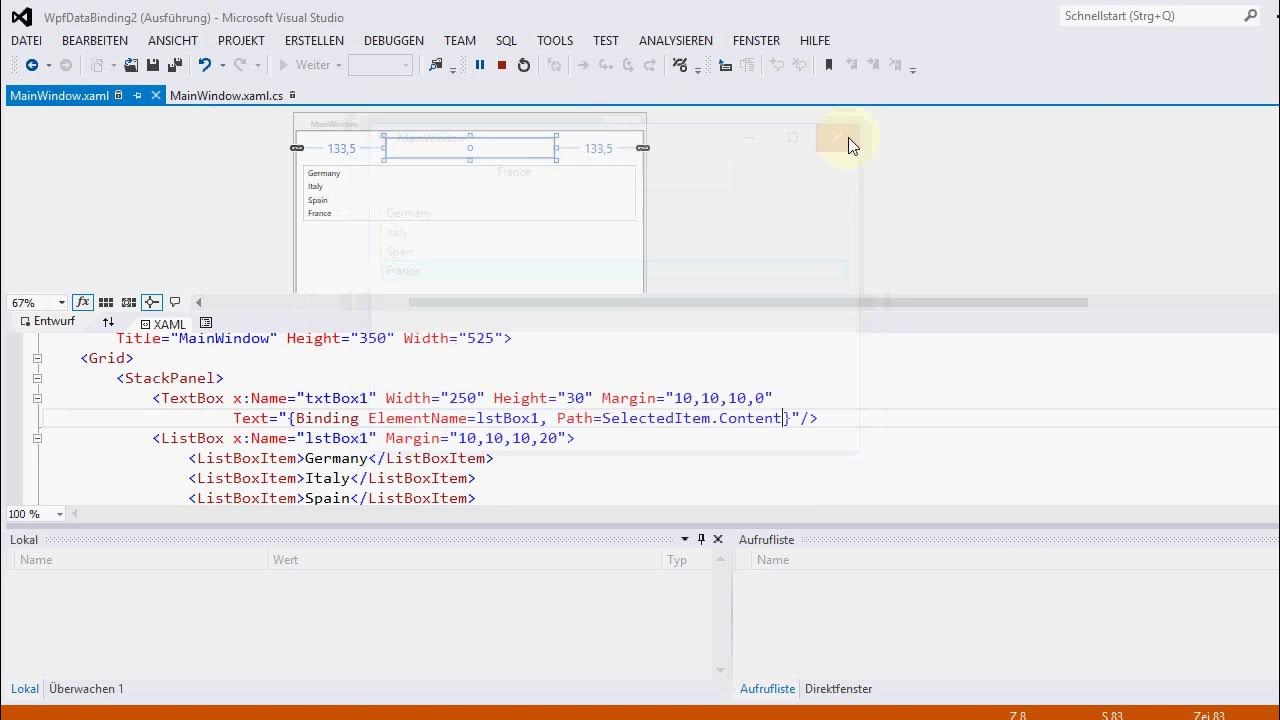Switch to the MainWindow.xaml.cs tab
The image size is (1280, 720).
[227, 96]
